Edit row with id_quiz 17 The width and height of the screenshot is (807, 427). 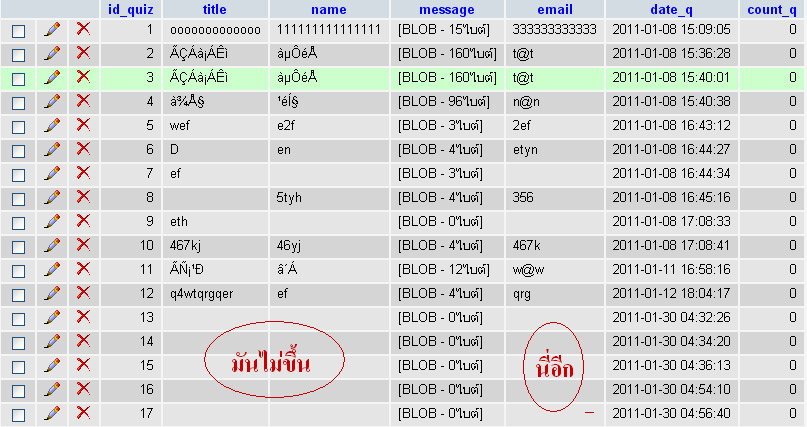pos(52,414)
